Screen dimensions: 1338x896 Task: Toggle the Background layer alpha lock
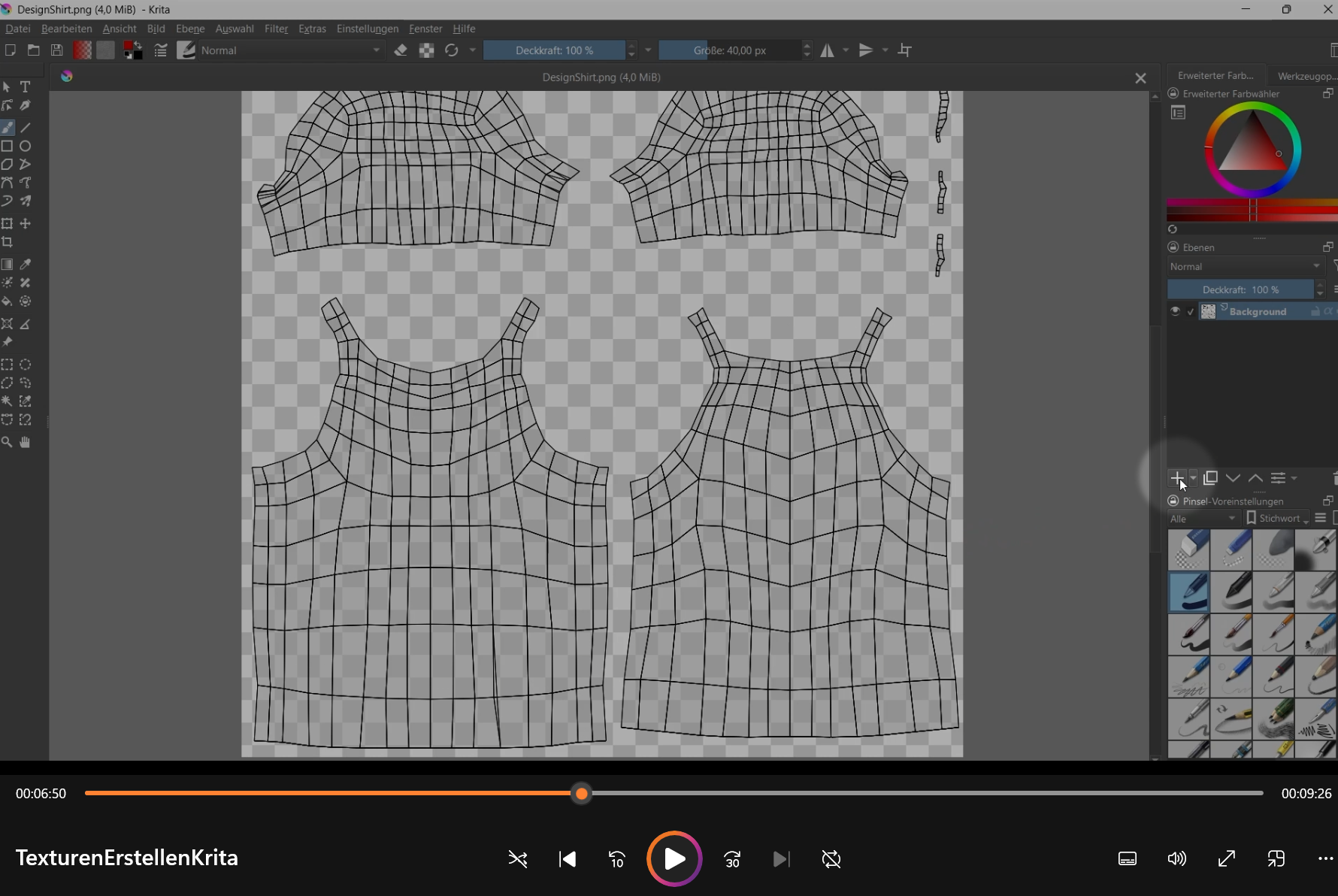click(x=1330, y=310)
